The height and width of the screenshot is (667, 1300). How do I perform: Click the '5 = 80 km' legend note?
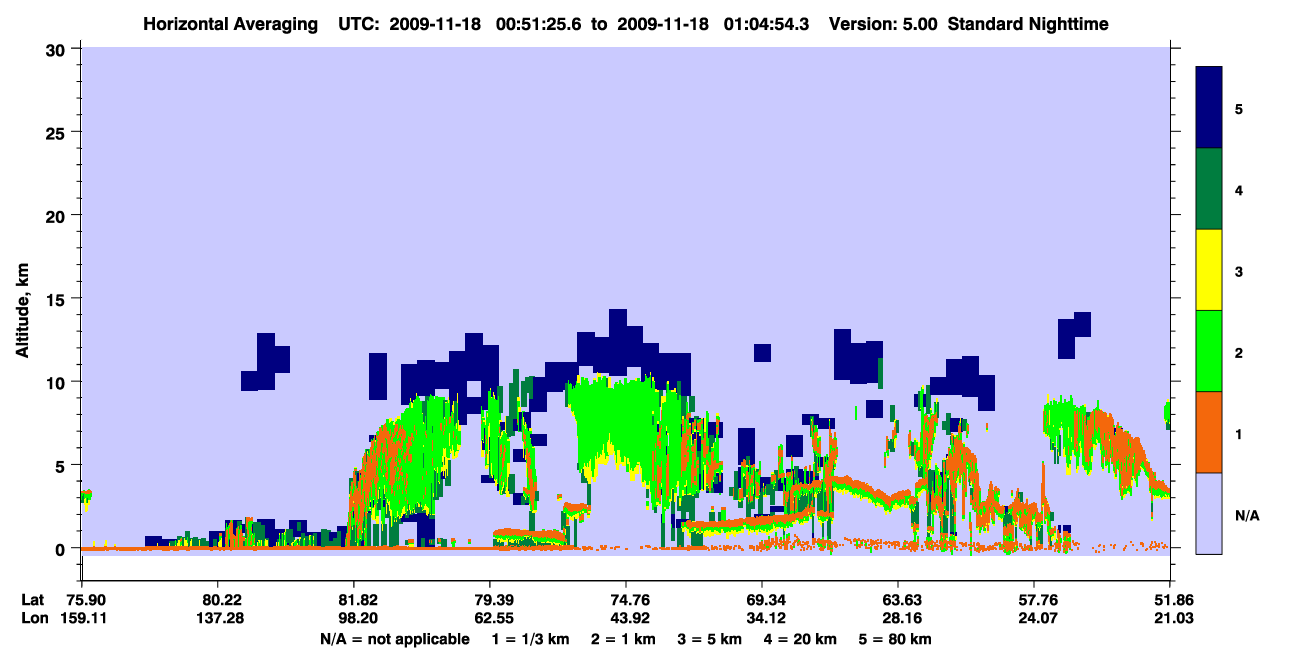(896, 639)
